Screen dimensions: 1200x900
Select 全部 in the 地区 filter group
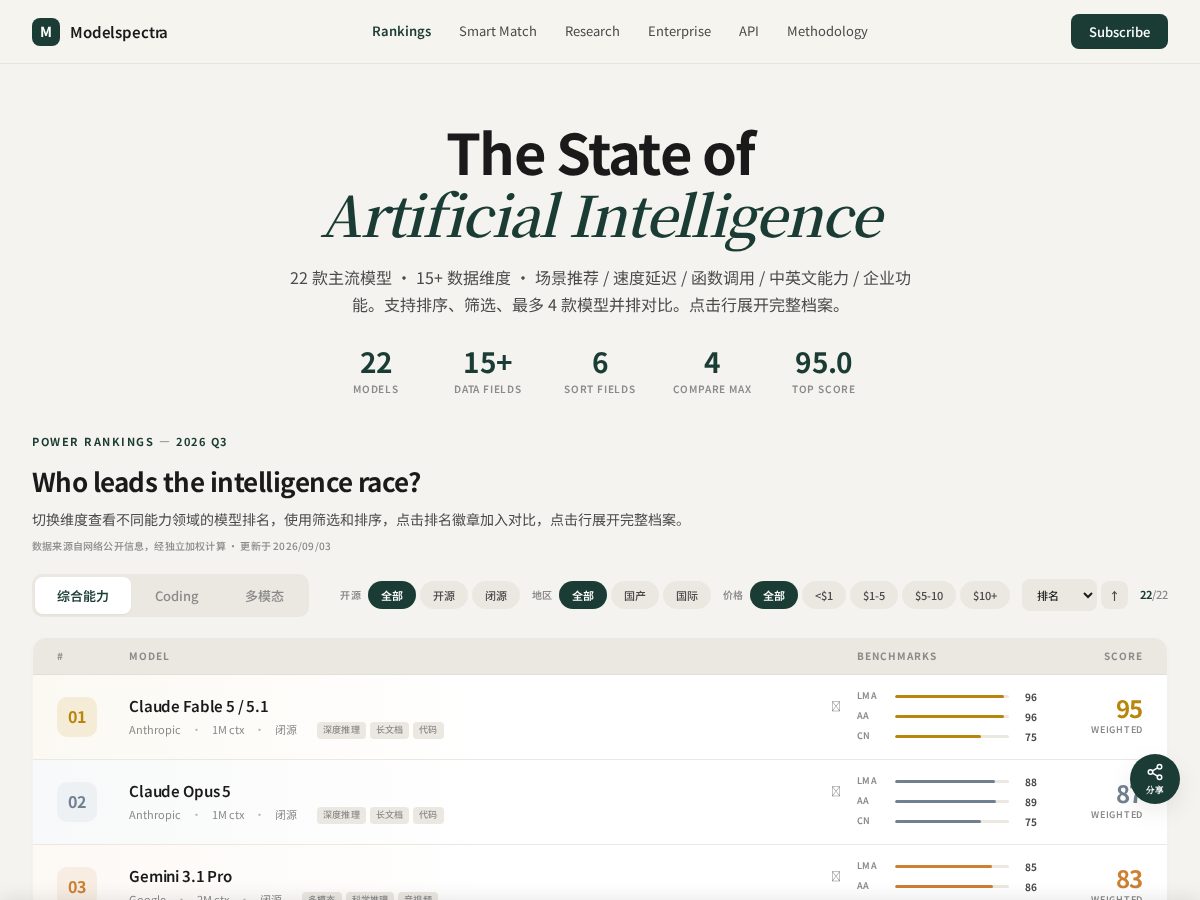(x=583, y=595)
